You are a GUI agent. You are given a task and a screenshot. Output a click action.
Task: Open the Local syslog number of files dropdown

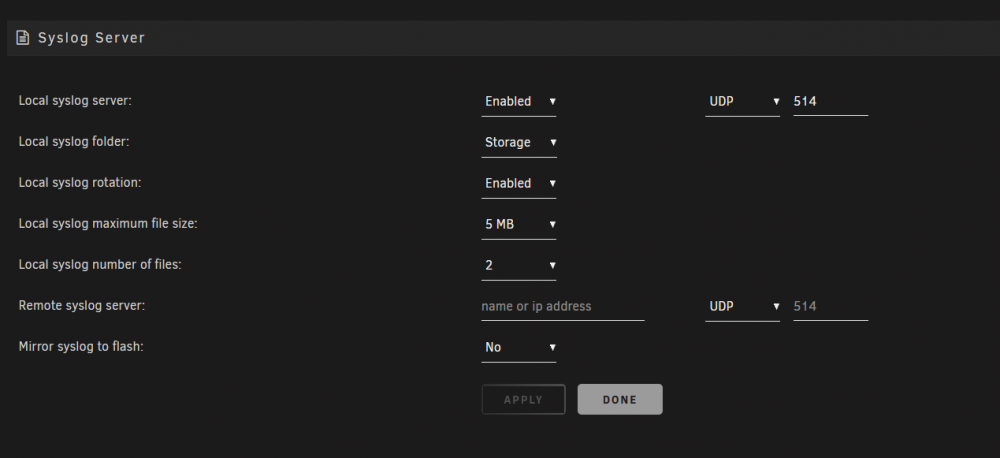pos(518,265)
